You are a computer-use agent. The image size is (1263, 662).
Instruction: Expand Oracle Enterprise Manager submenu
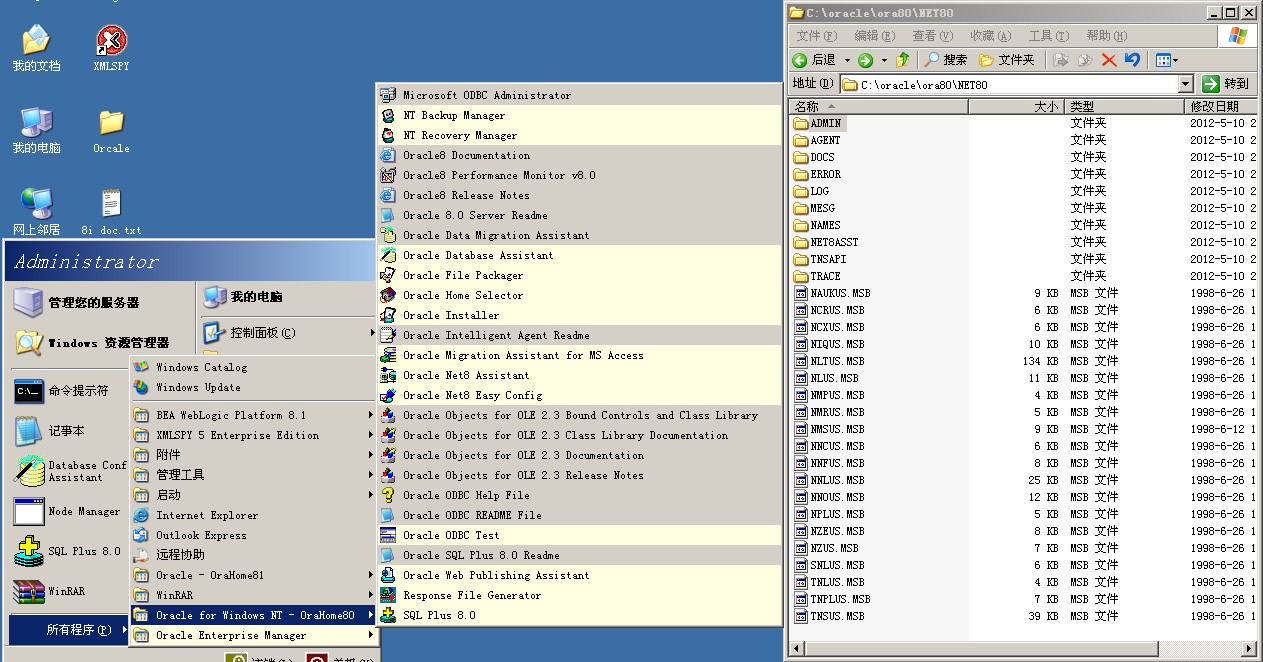[x=253, y=635]
